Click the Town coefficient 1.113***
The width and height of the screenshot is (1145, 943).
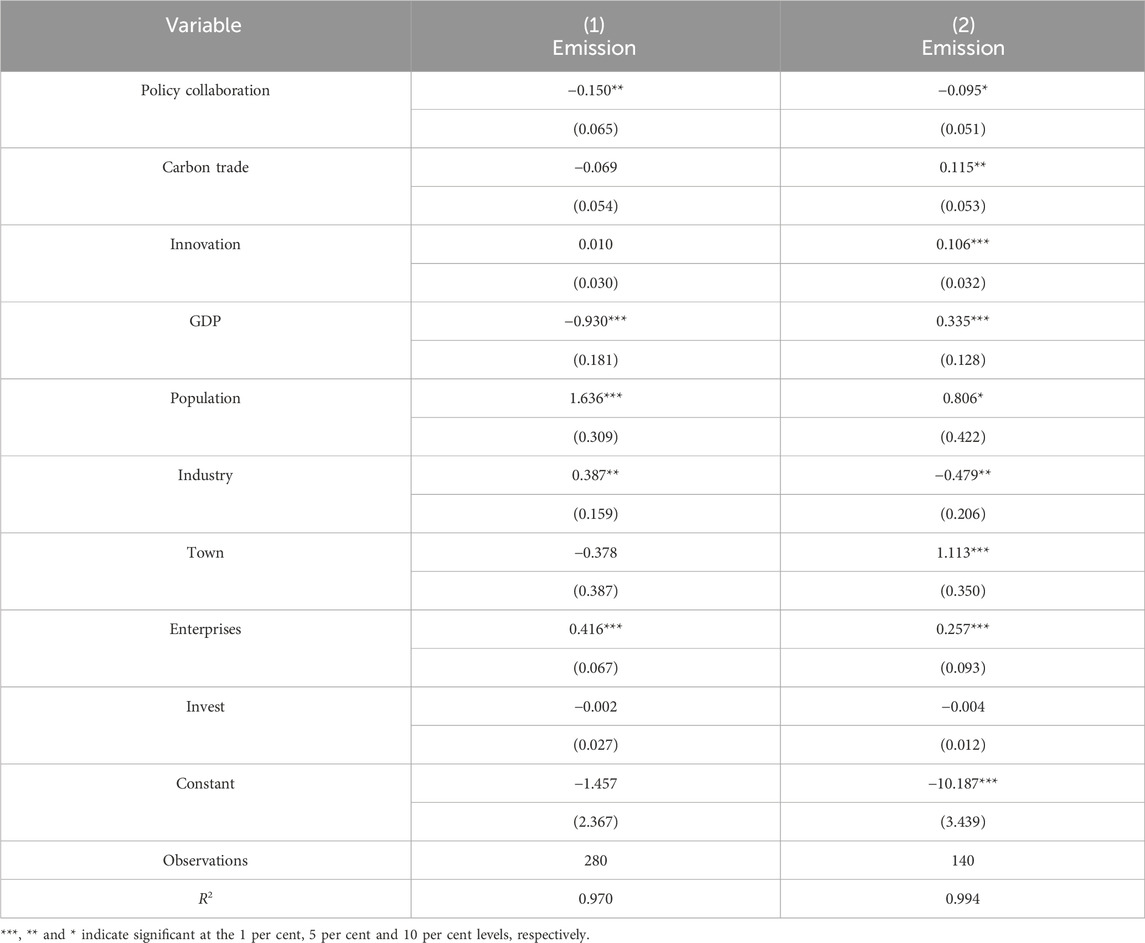click(x=963, y=553)
